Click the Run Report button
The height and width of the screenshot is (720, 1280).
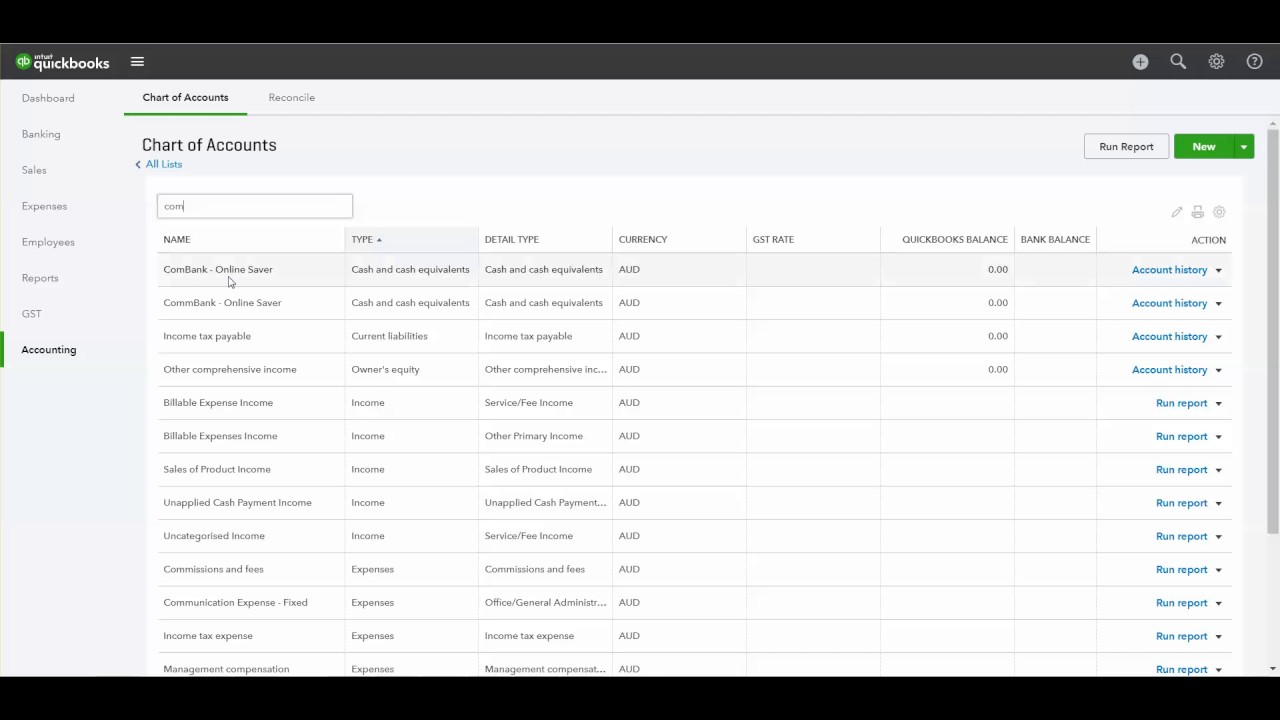(1126, 147)
